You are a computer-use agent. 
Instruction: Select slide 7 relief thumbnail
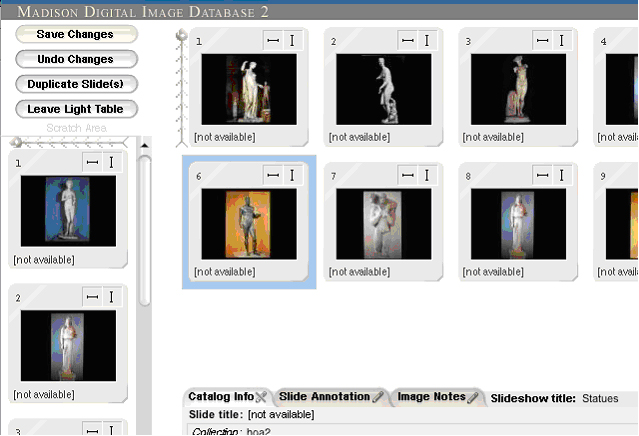coord(383,224)
